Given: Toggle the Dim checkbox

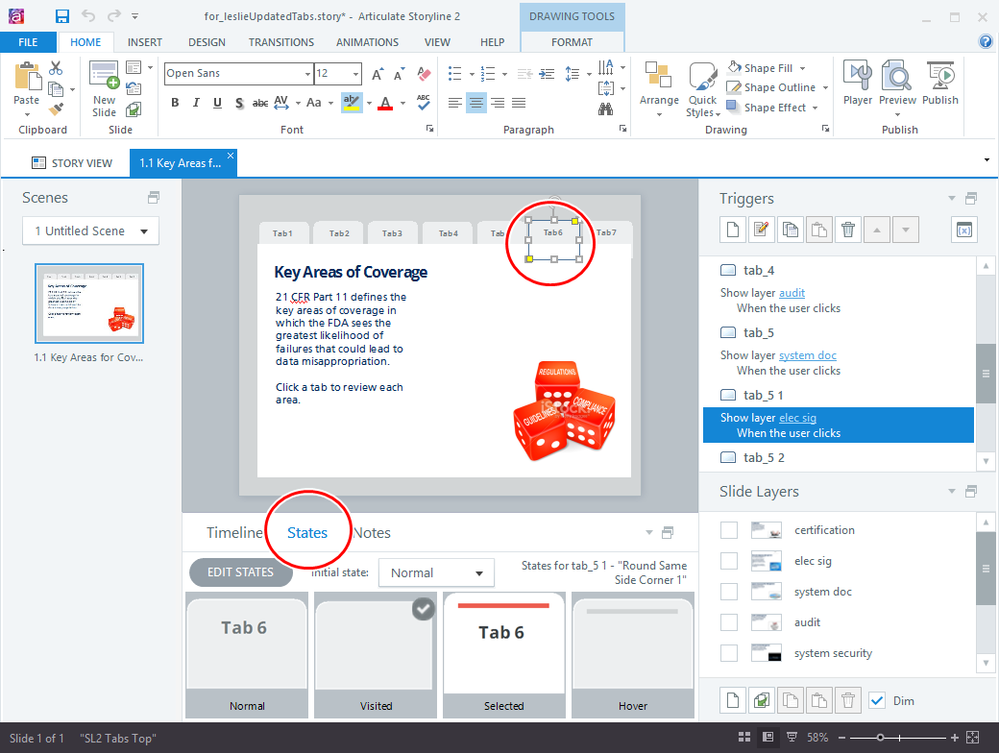Looking at the screenshot, I should [x=877, y=700].
